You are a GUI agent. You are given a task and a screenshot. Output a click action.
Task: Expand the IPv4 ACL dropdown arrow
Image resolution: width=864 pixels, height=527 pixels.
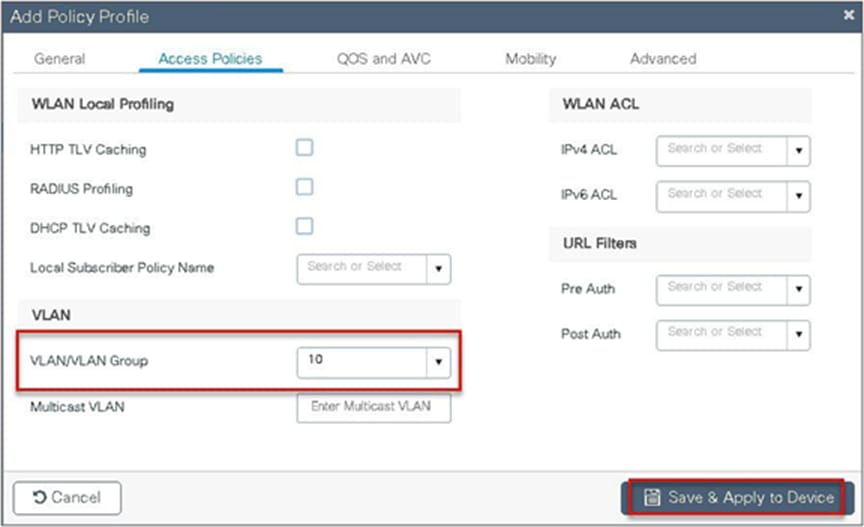tap(798, 150)
